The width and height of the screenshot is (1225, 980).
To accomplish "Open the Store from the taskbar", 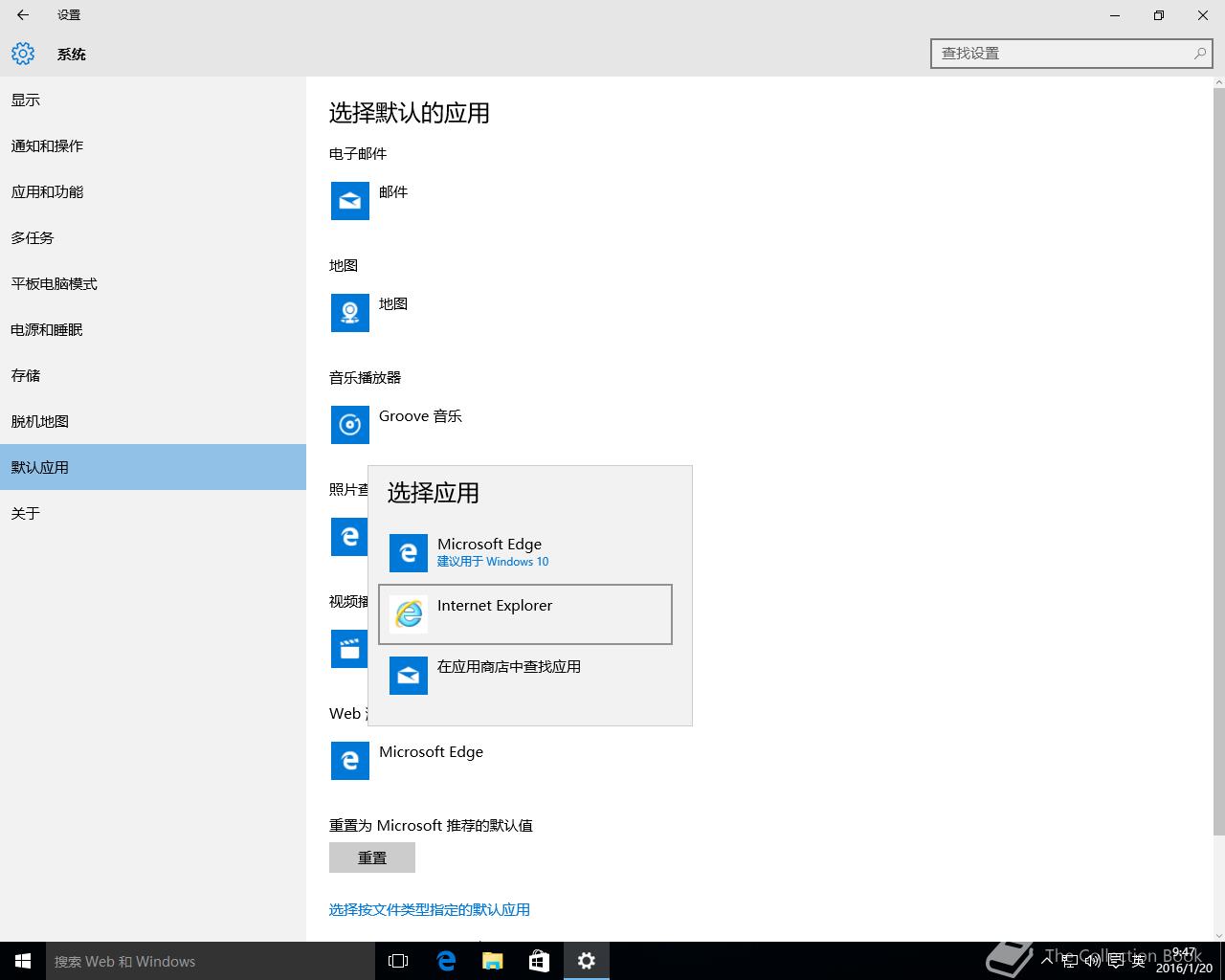I will pos(540,961).
